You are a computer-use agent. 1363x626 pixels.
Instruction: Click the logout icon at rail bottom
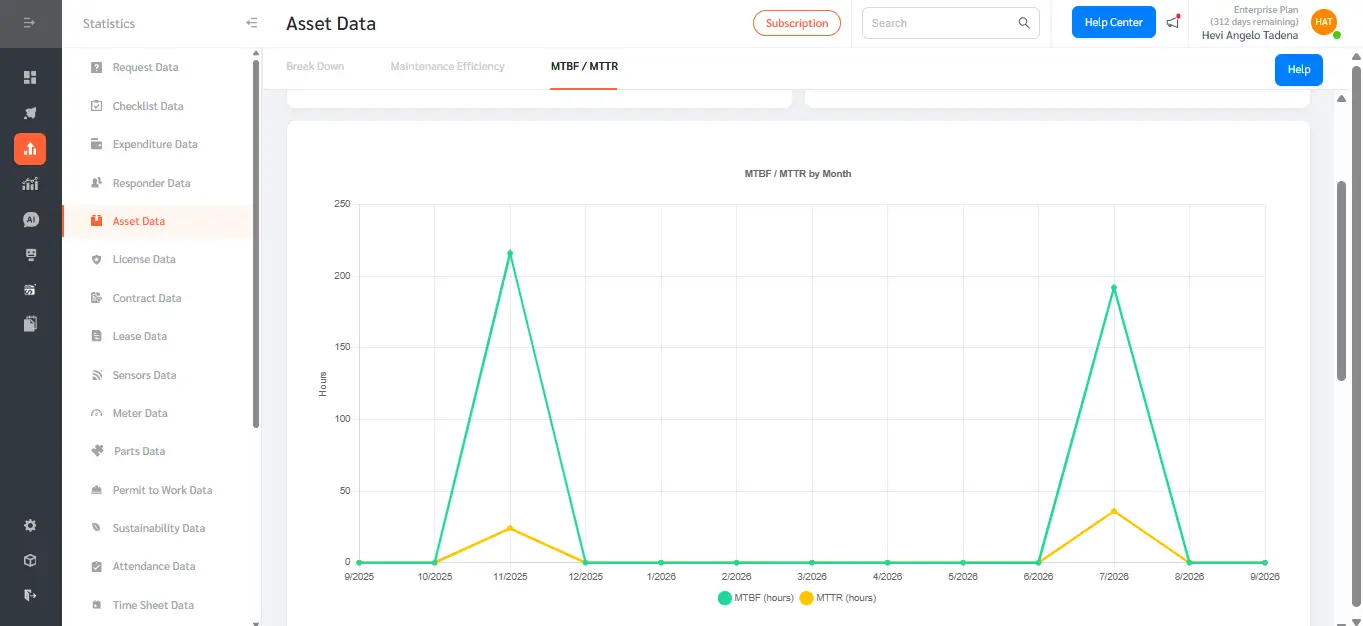pos(30,595)
